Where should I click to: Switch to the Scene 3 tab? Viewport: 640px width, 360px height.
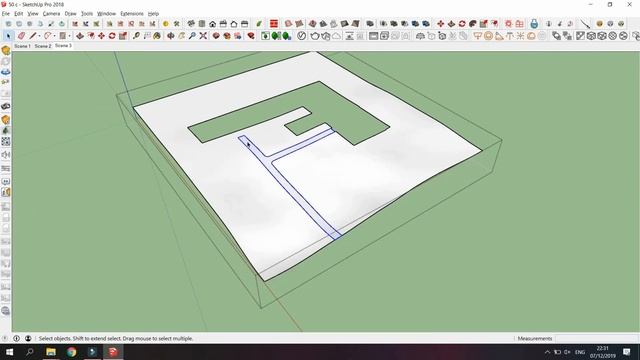pos(63,46)
